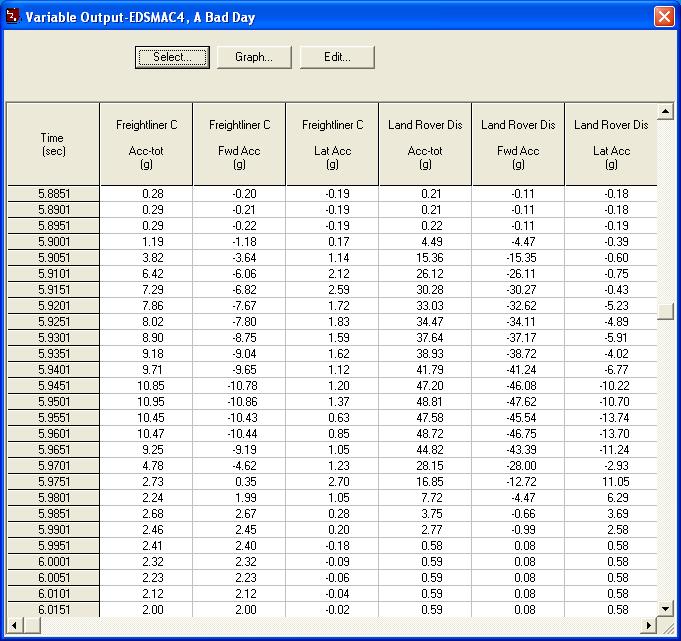Select the Time (sec) column header
681x641 pixels.
click(53, 144)
